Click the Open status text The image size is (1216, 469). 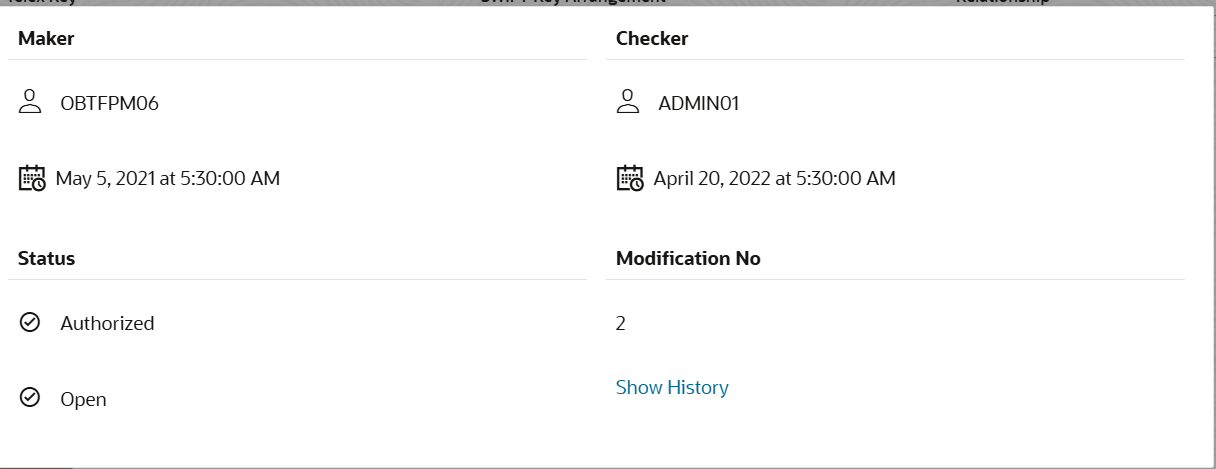tap(83, 399)
